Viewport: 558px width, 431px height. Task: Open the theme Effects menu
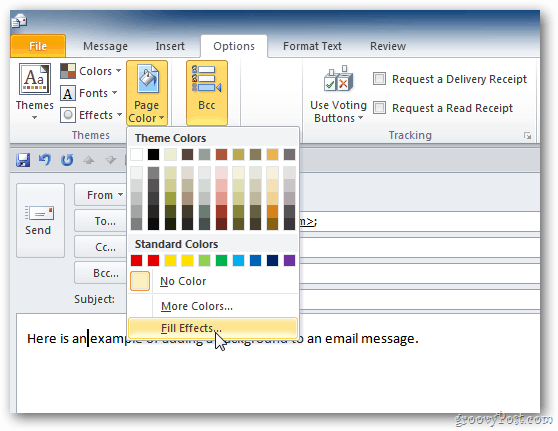(91, 115)
